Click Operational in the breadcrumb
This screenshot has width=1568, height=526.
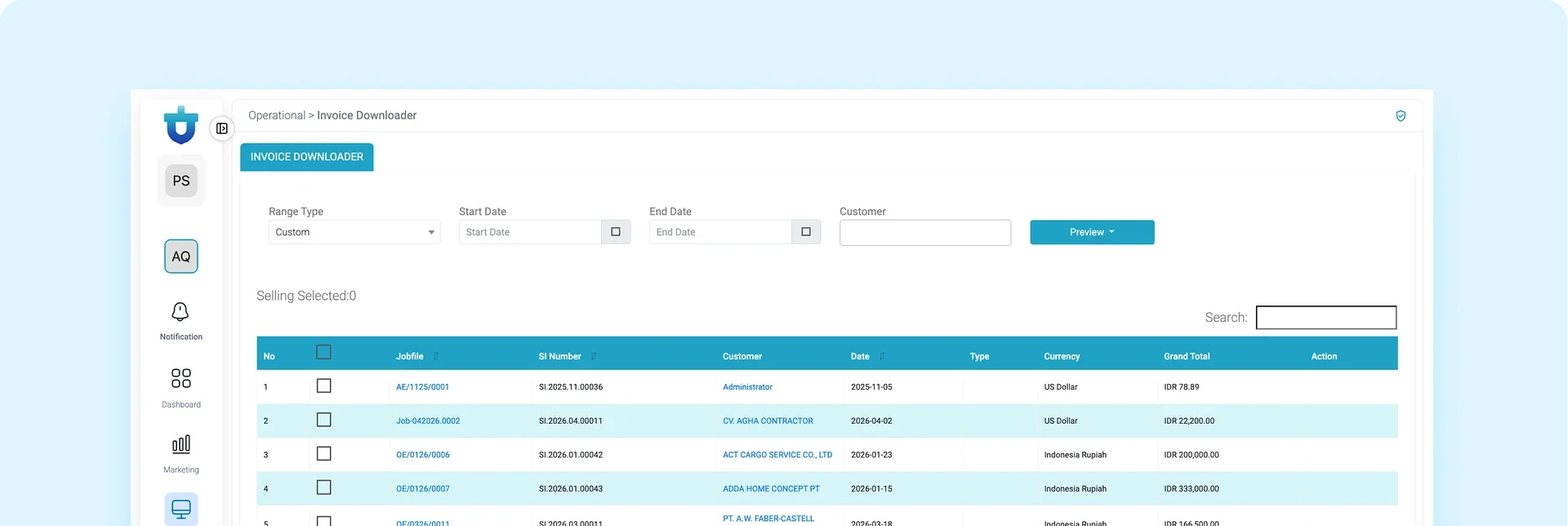[277, 115]
